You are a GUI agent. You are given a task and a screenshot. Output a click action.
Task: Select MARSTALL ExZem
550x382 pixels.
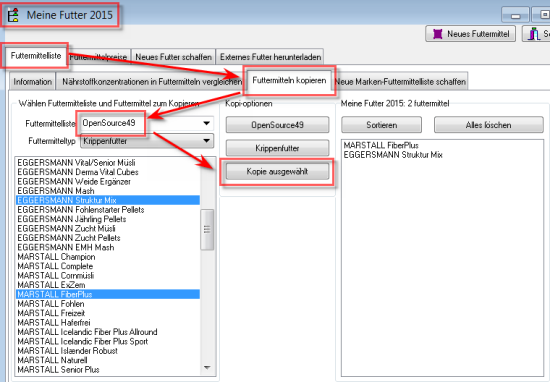coord(108,285)
